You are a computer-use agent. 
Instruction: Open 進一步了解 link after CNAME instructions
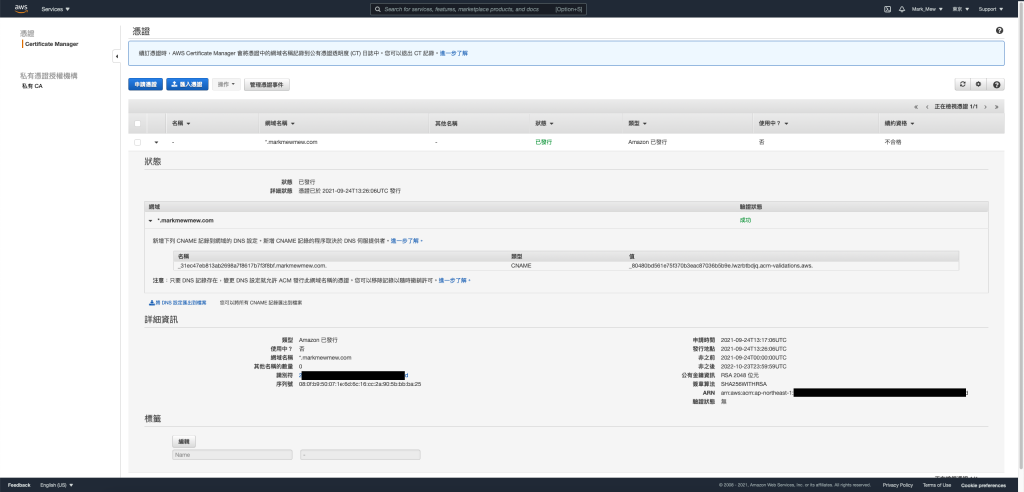point(406,241)
